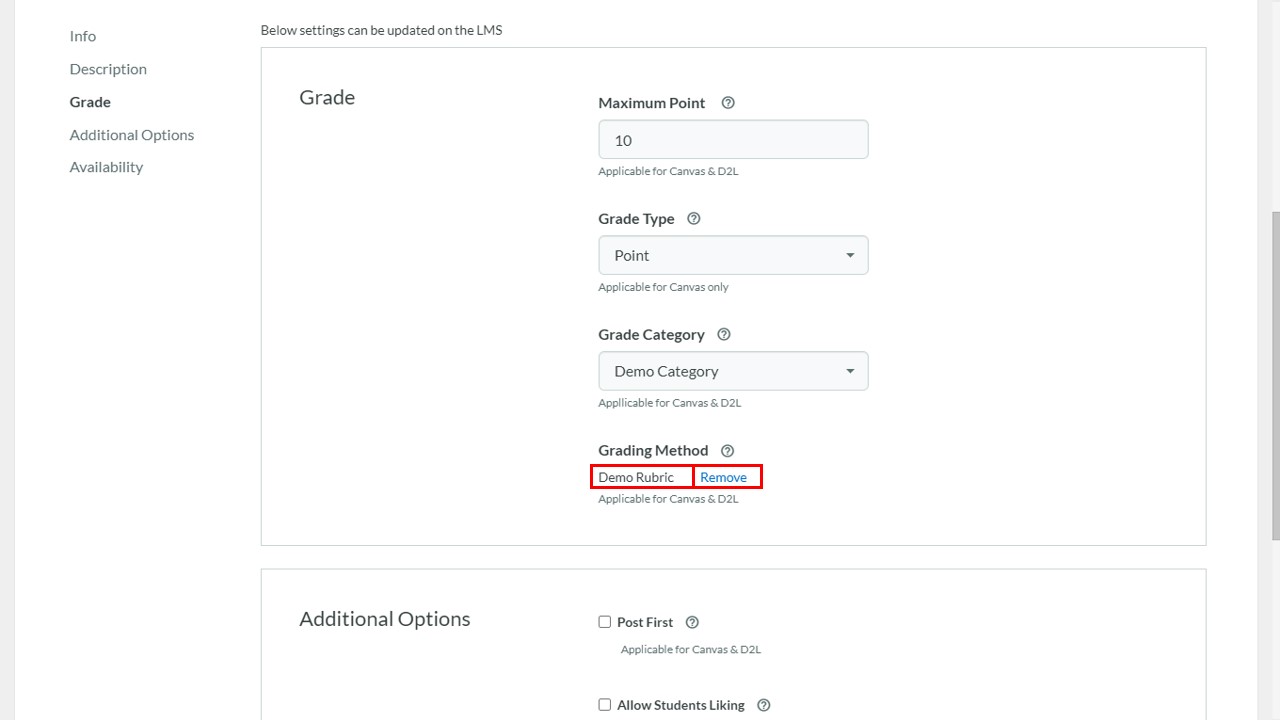Click the Maximum Point label
Viewport: 1280px width, 720px height.
(x=652, y=103)
